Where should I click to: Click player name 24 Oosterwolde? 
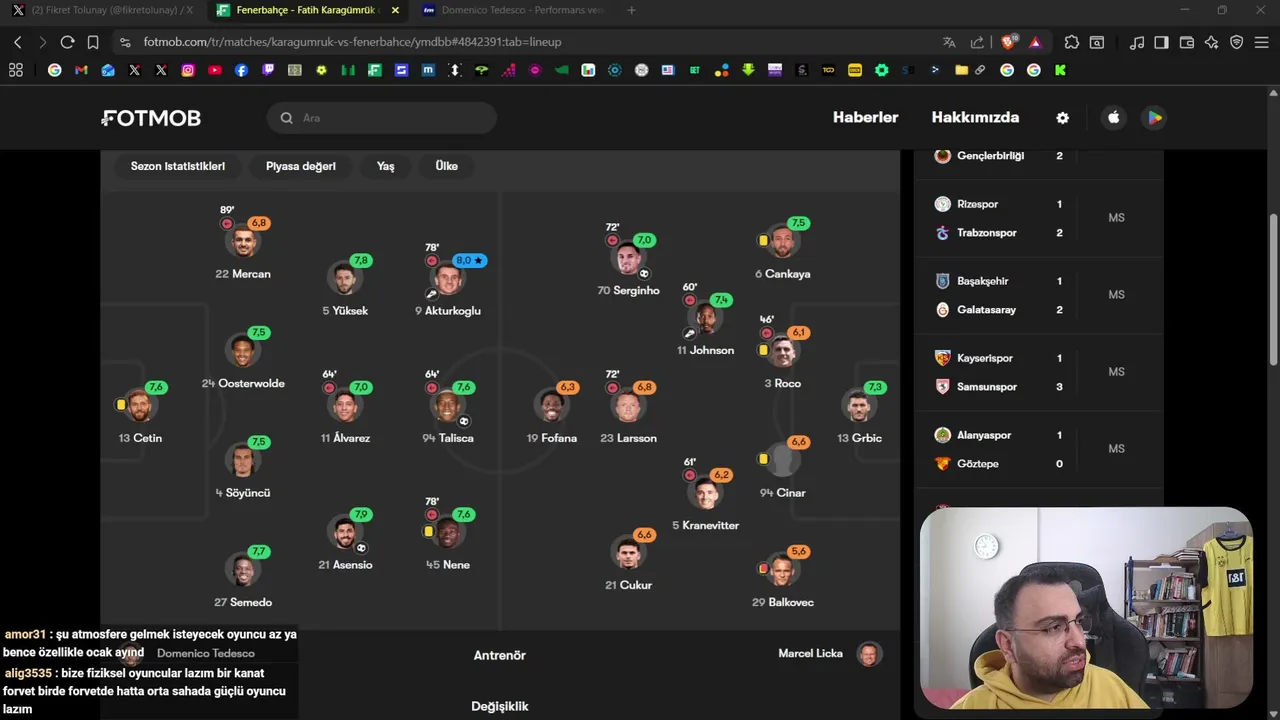click(243, 384)
